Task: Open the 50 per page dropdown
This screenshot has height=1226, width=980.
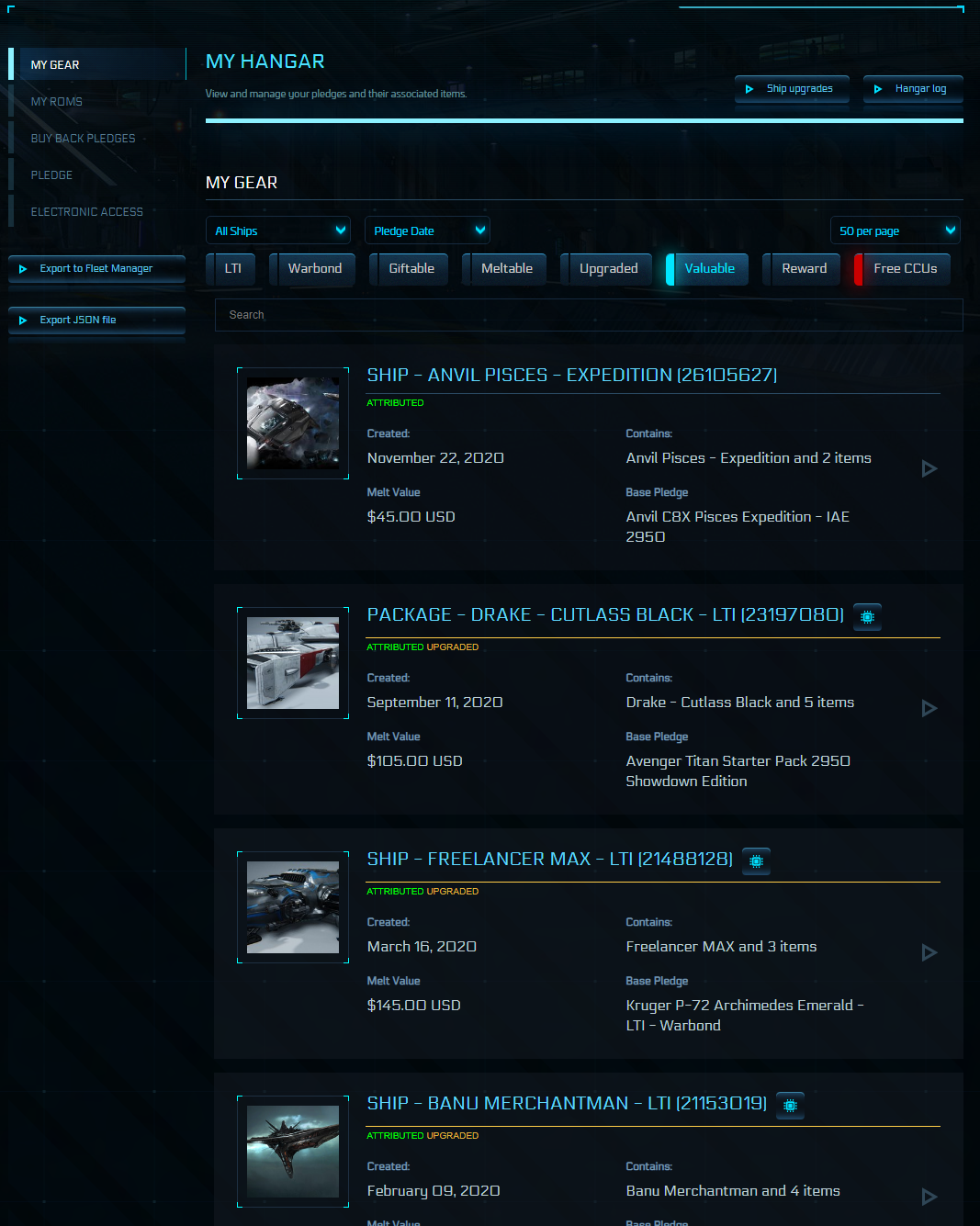Action: point(895,231)
